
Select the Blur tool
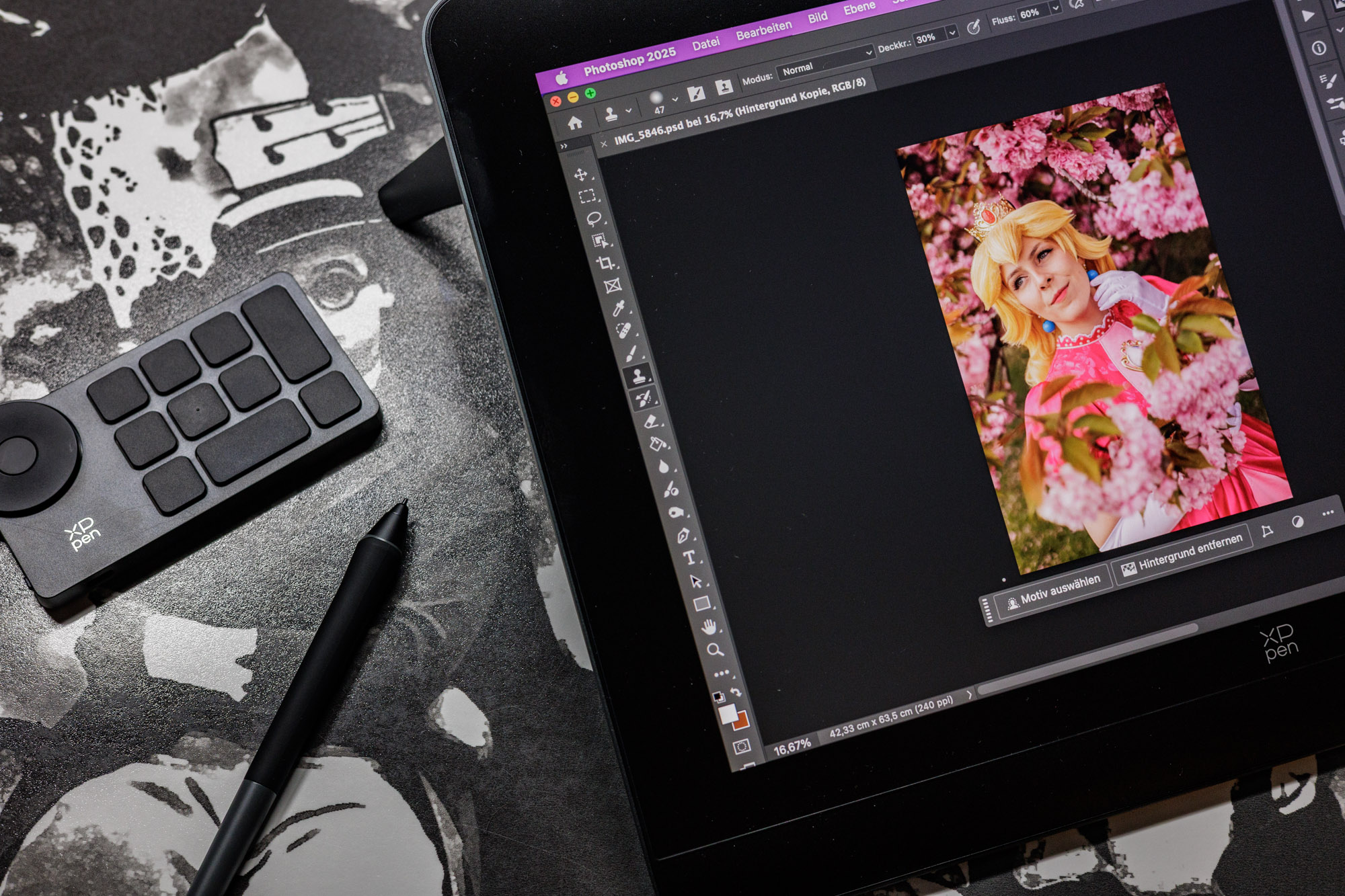click(664, 466)
